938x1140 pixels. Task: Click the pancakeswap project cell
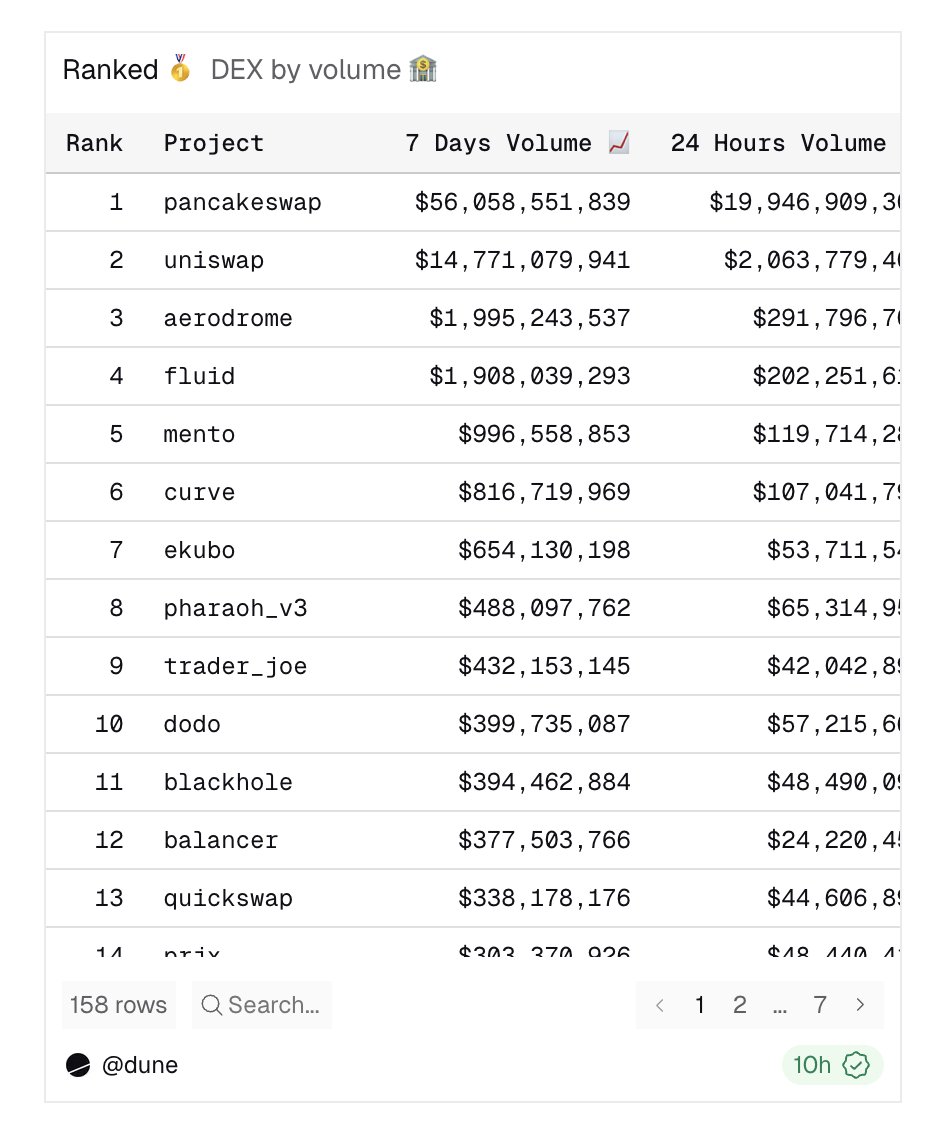point(243,203)
